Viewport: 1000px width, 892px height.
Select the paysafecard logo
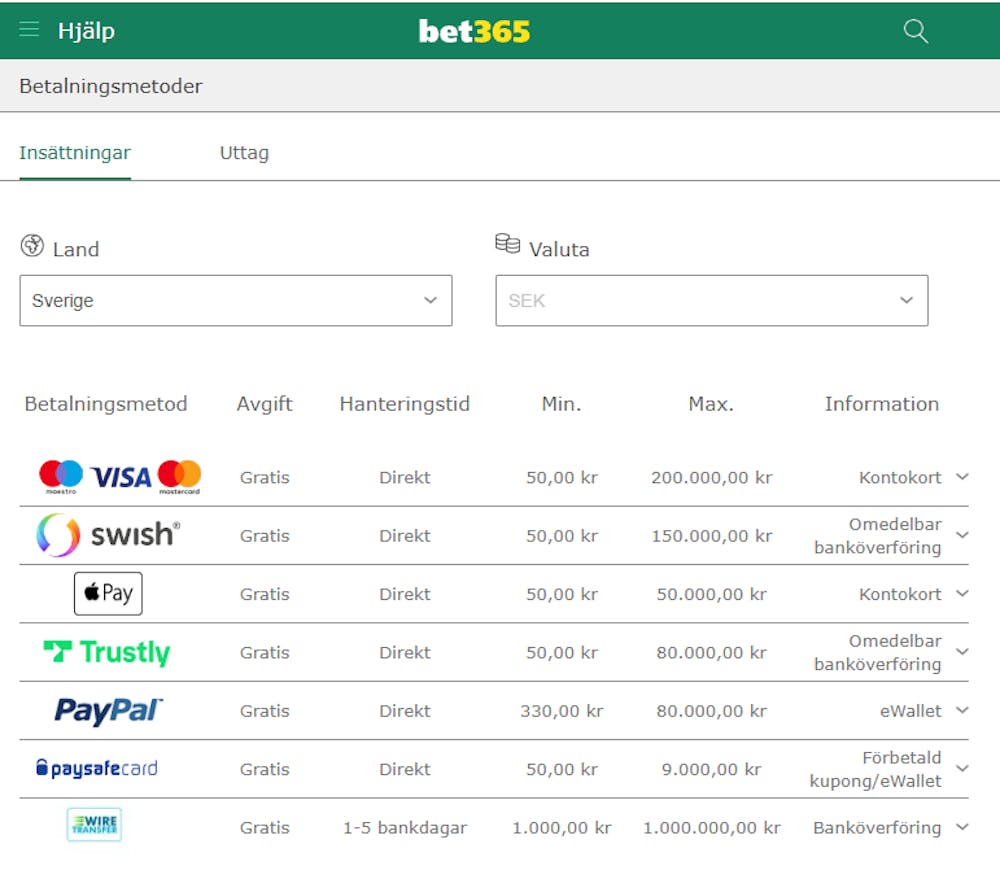pos(97,768)
